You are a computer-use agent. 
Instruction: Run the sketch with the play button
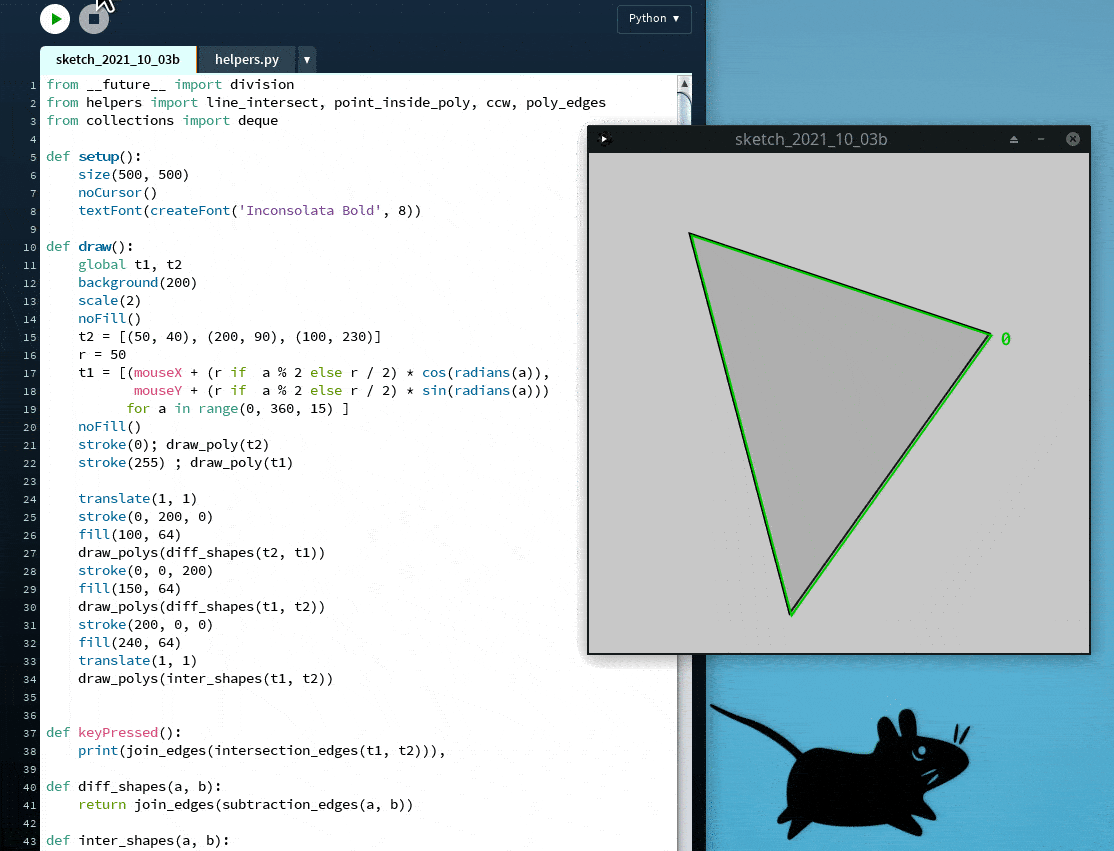[55, 18]
